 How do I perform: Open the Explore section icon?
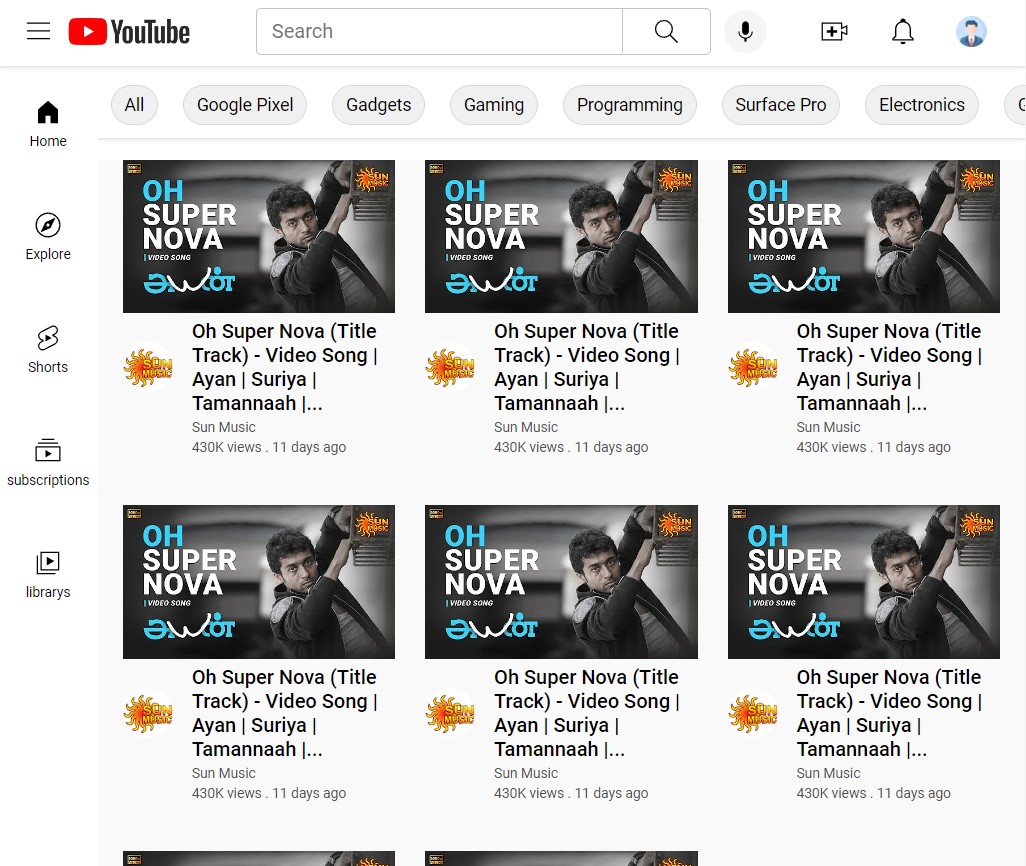[x=47, y=225]
